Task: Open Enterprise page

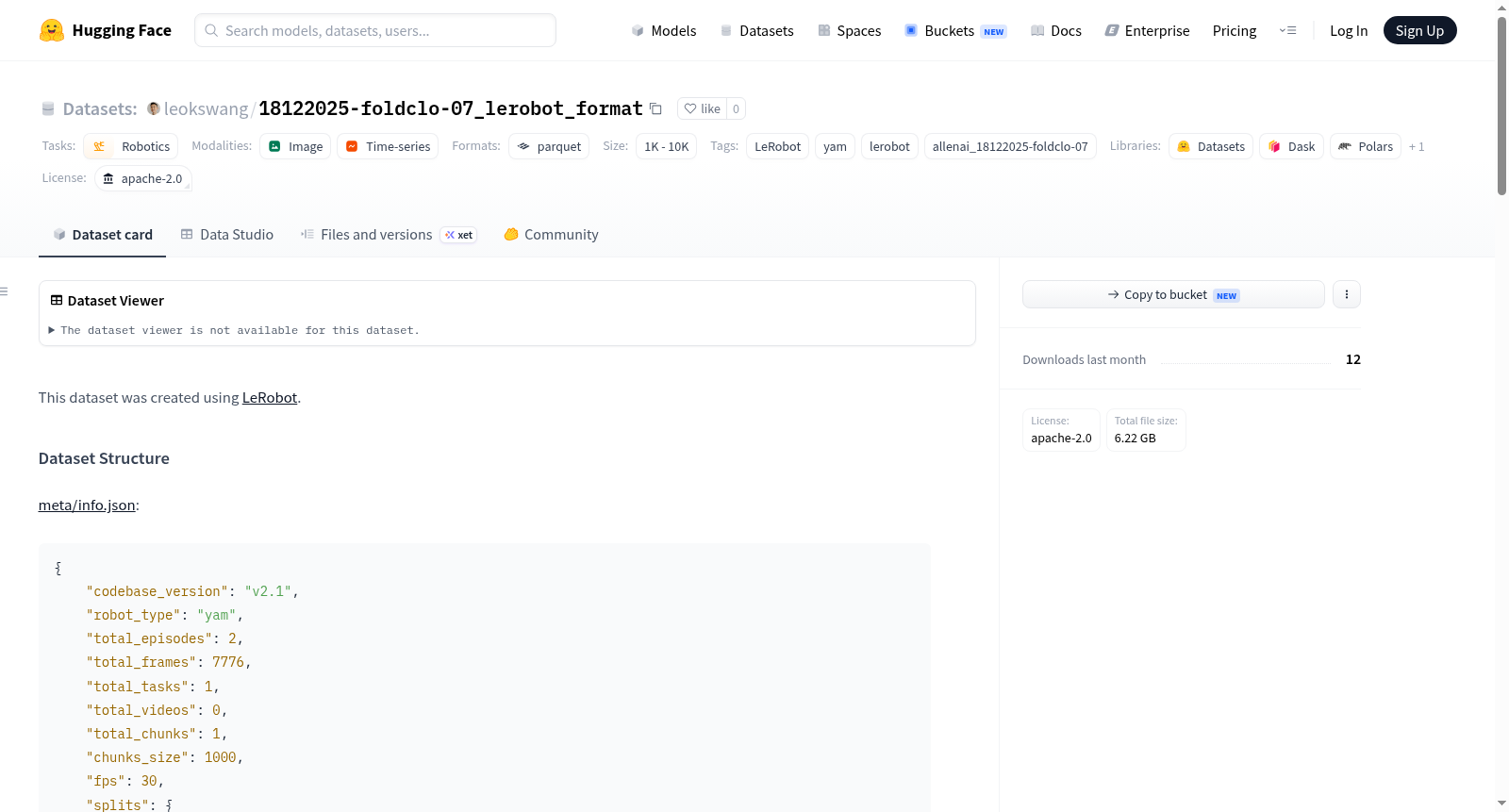Action: point(1147,30)
